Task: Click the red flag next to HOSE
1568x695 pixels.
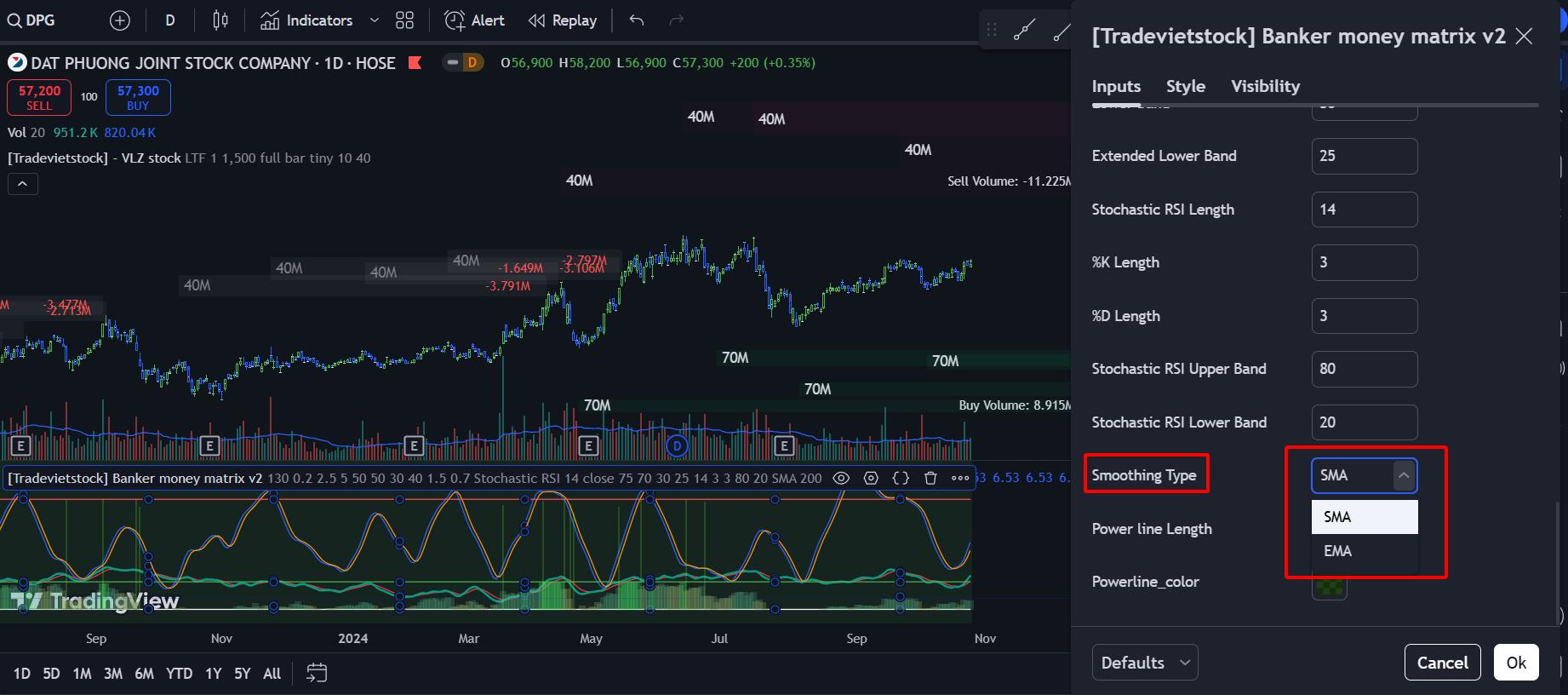Action: point(415,62)
